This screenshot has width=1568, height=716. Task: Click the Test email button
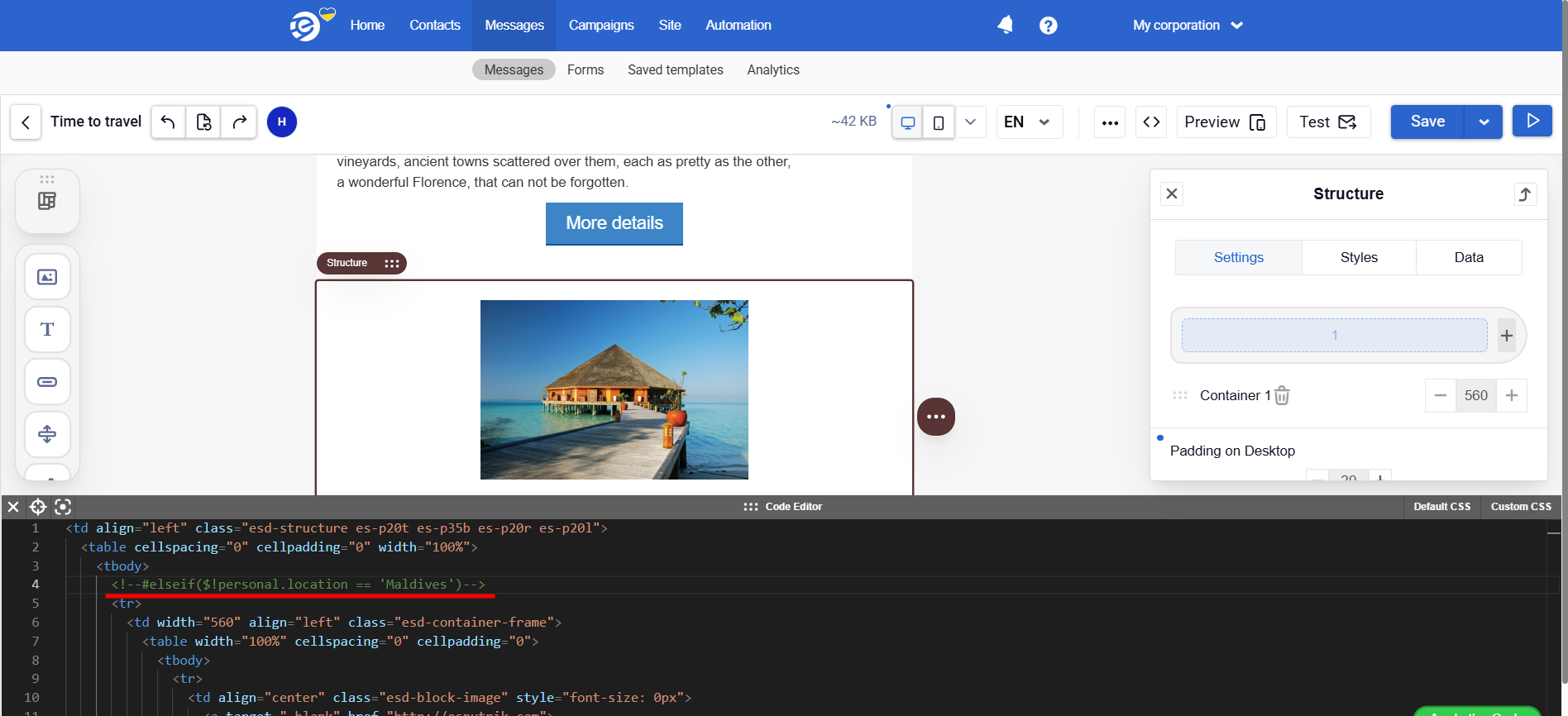(1328, 122)
